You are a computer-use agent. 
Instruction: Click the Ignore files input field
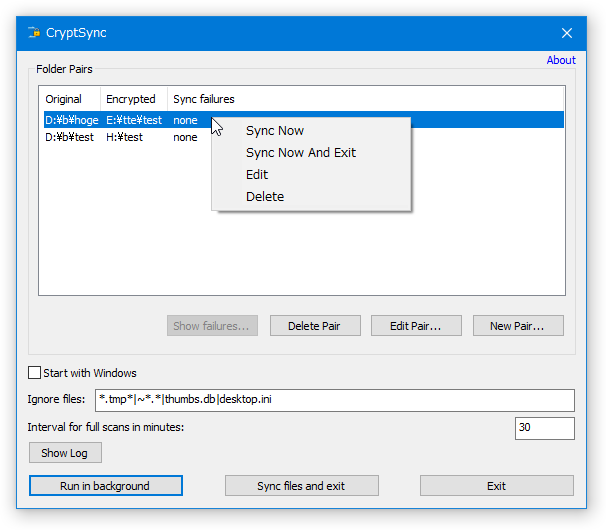tap(335, 400)
